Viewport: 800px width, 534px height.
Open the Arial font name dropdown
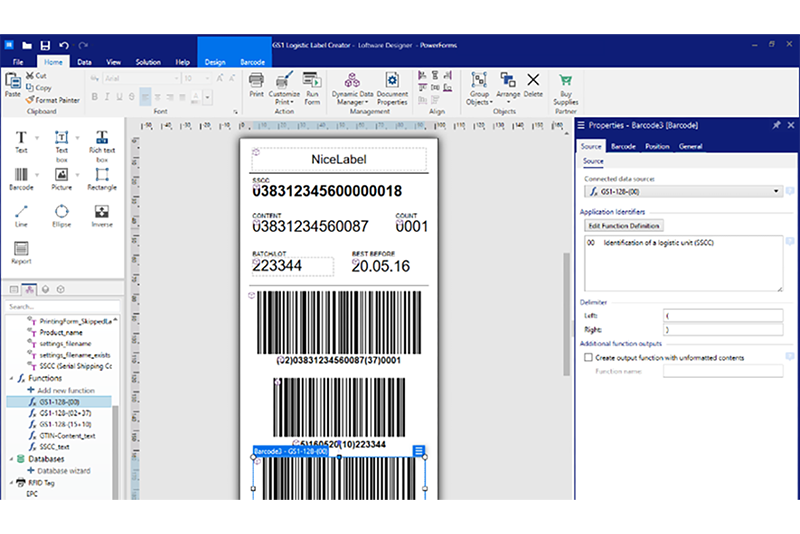click(177, 78)
